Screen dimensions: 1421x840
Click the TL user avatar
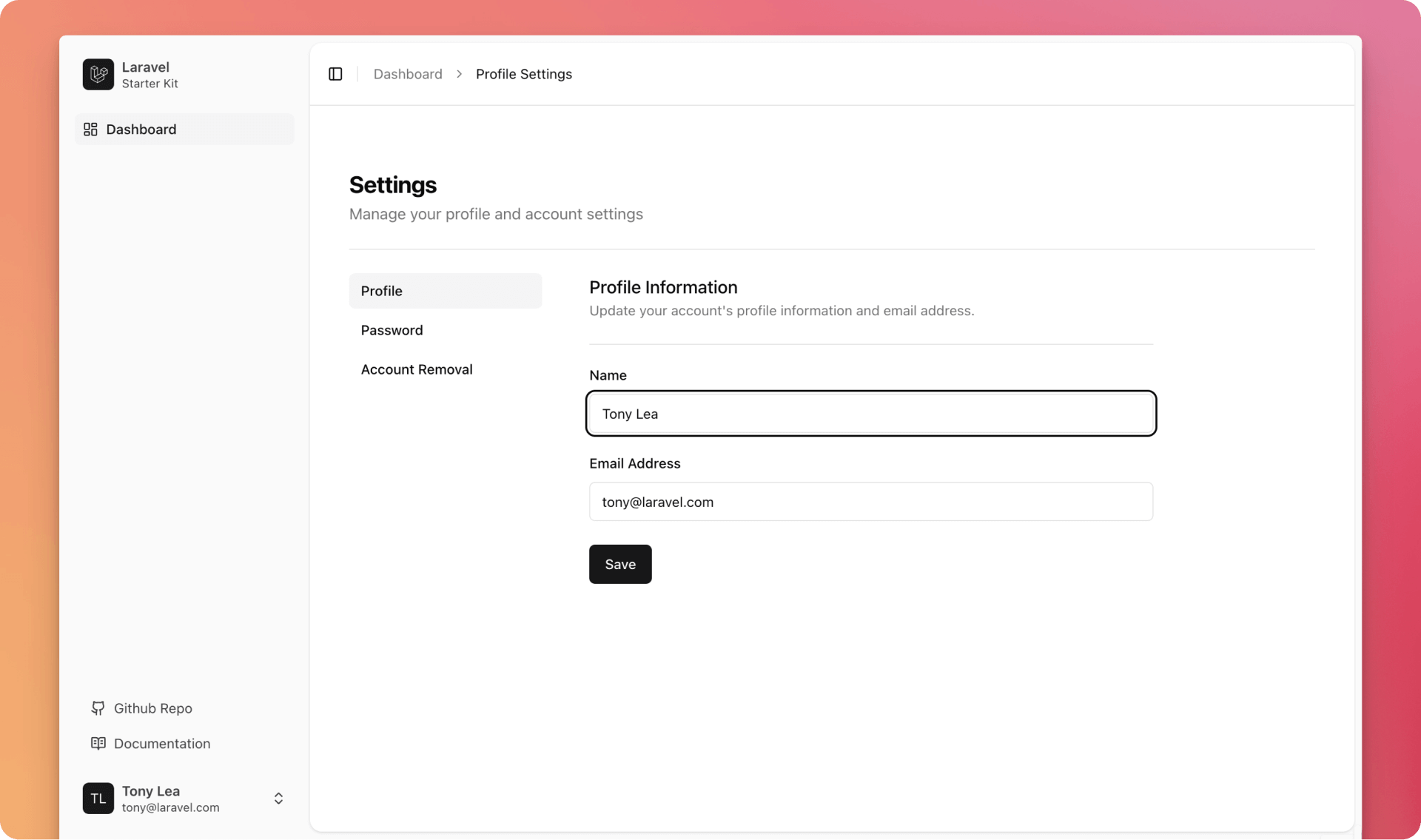[98, 799]
